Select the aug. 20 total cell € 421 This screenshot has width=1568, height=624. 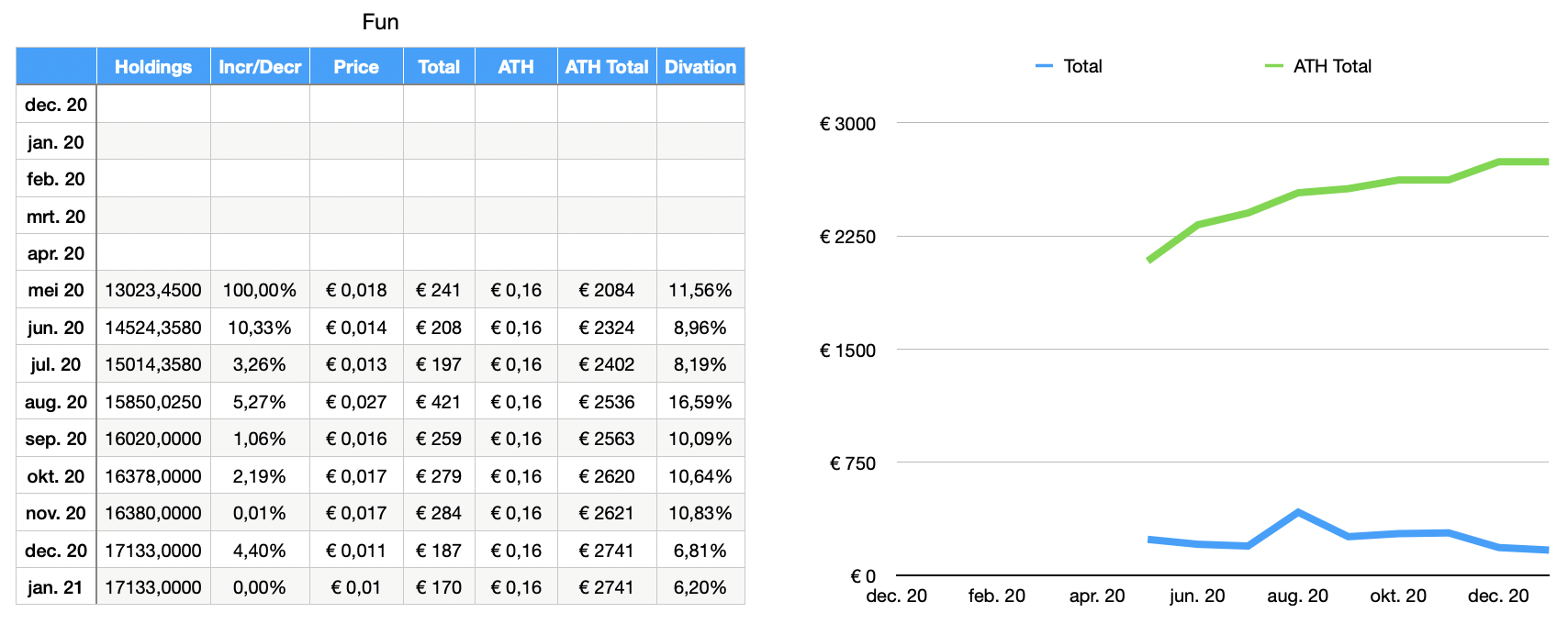pos(439,402)
